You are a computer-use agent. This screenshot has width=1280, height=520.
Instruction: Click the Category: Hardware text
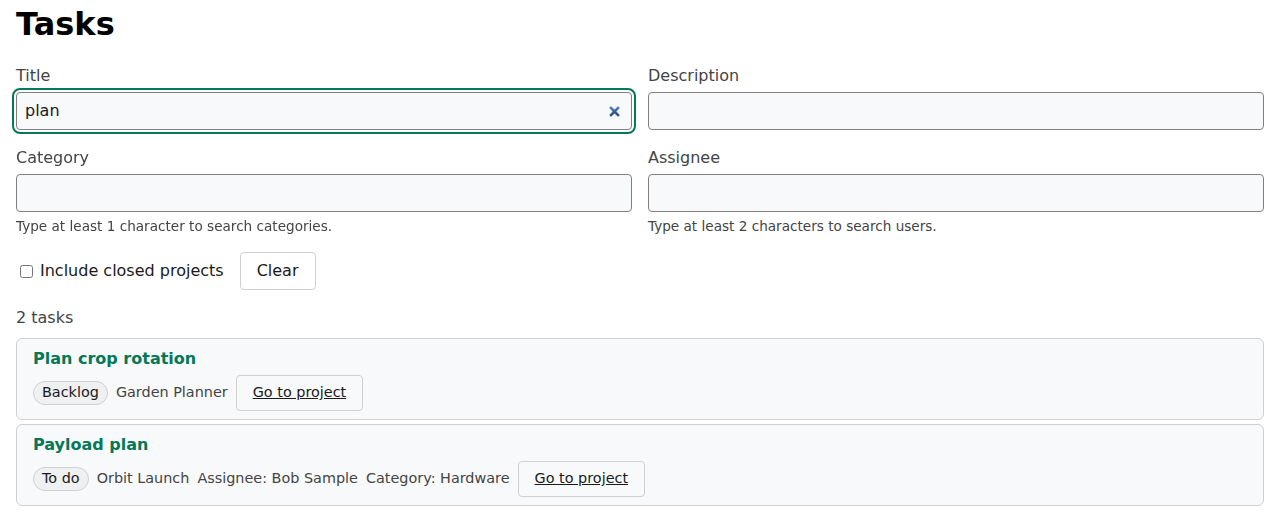tap(438, 478)
